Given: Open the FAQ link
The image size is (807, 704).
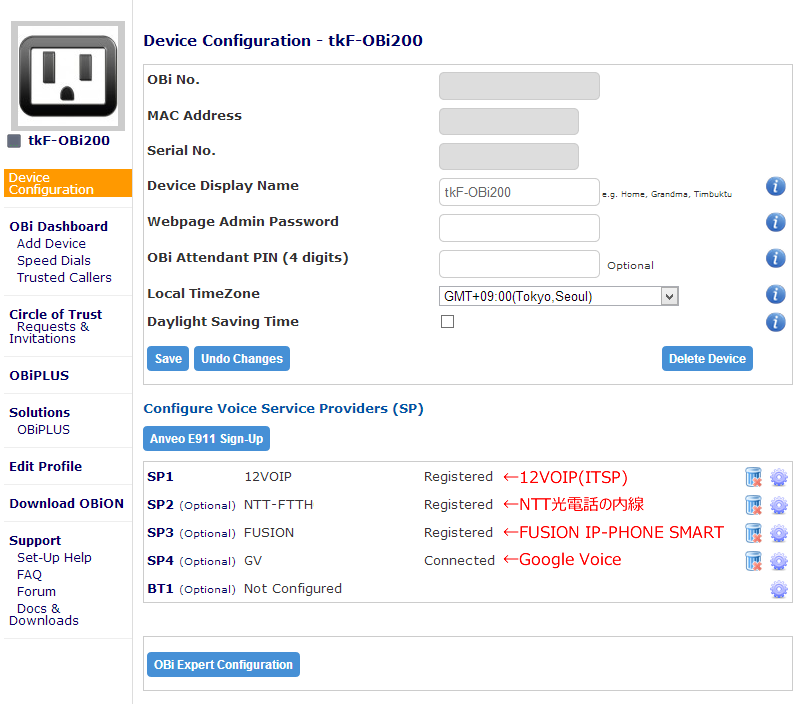Looking at the screenshot, I should click(29, 574).
